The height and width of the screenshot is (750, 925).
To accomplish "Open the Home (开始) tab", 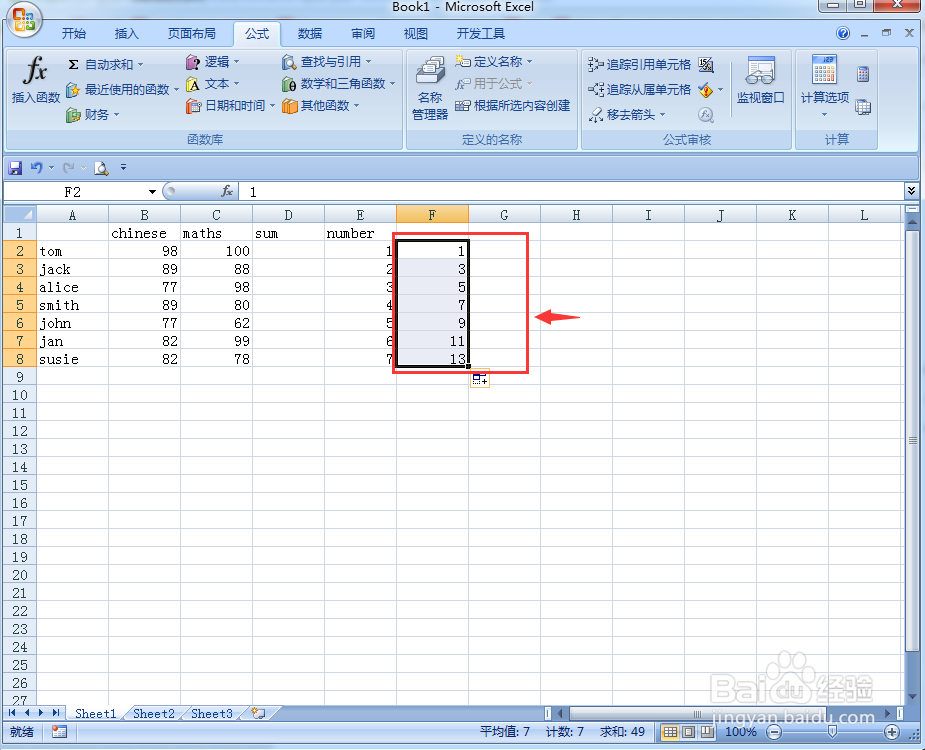I will click(74, 34).
